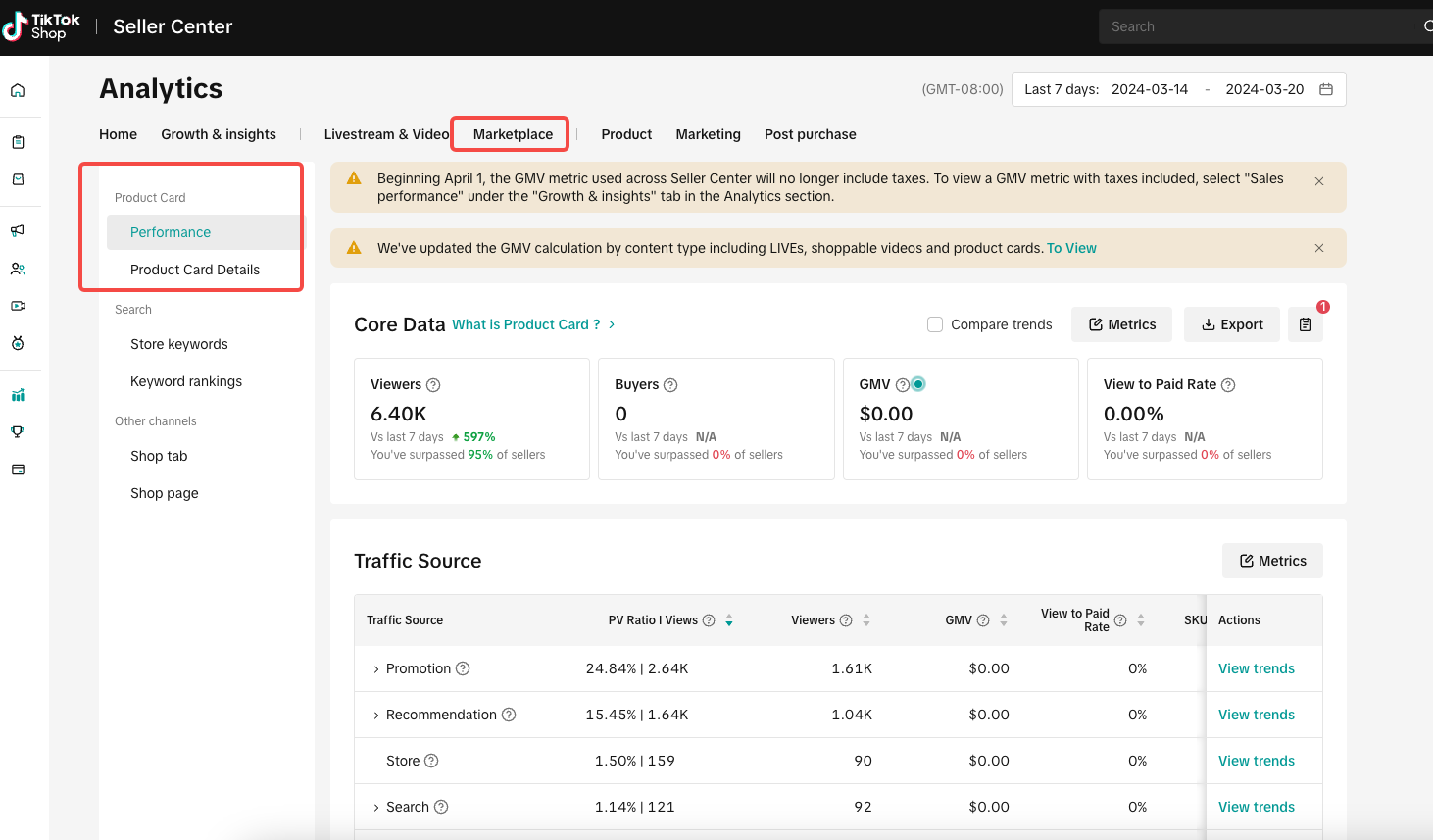Image resolution: width=1433 pixels, height=840 pixels.
Task: Dismiss the GMV taxes warning banner
Action: coord(1319,181)
